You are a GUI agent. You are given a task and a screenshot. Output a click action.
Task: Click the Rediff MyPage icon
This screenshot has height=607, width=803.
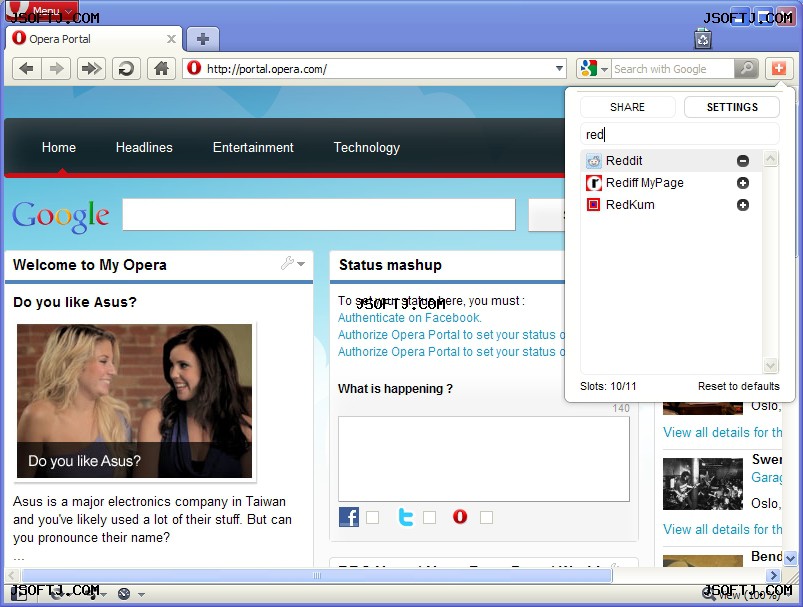pos(594,183)
